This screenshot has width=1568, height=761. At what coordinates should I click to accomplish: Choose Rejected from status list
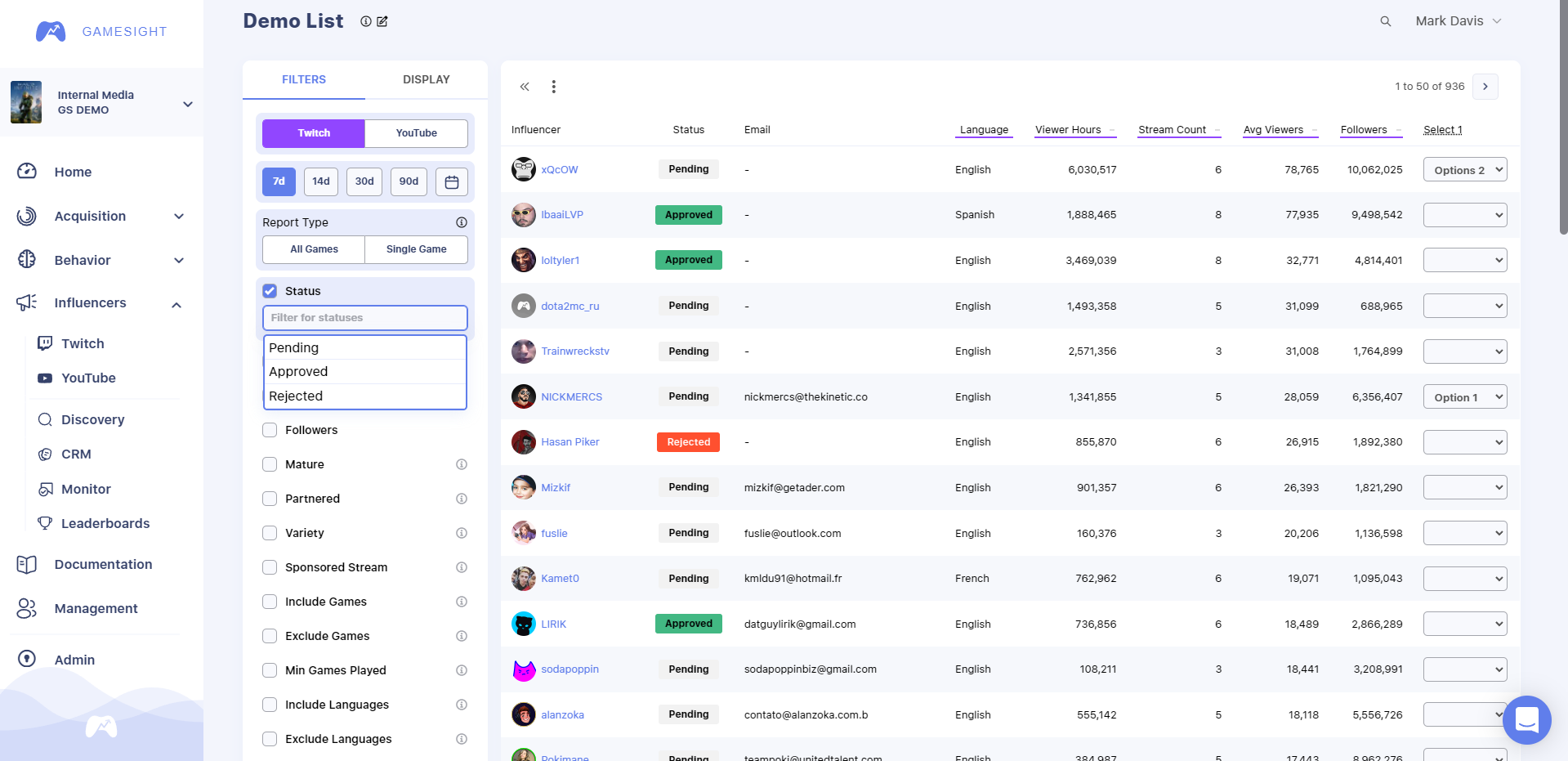(x=364, y=396)
